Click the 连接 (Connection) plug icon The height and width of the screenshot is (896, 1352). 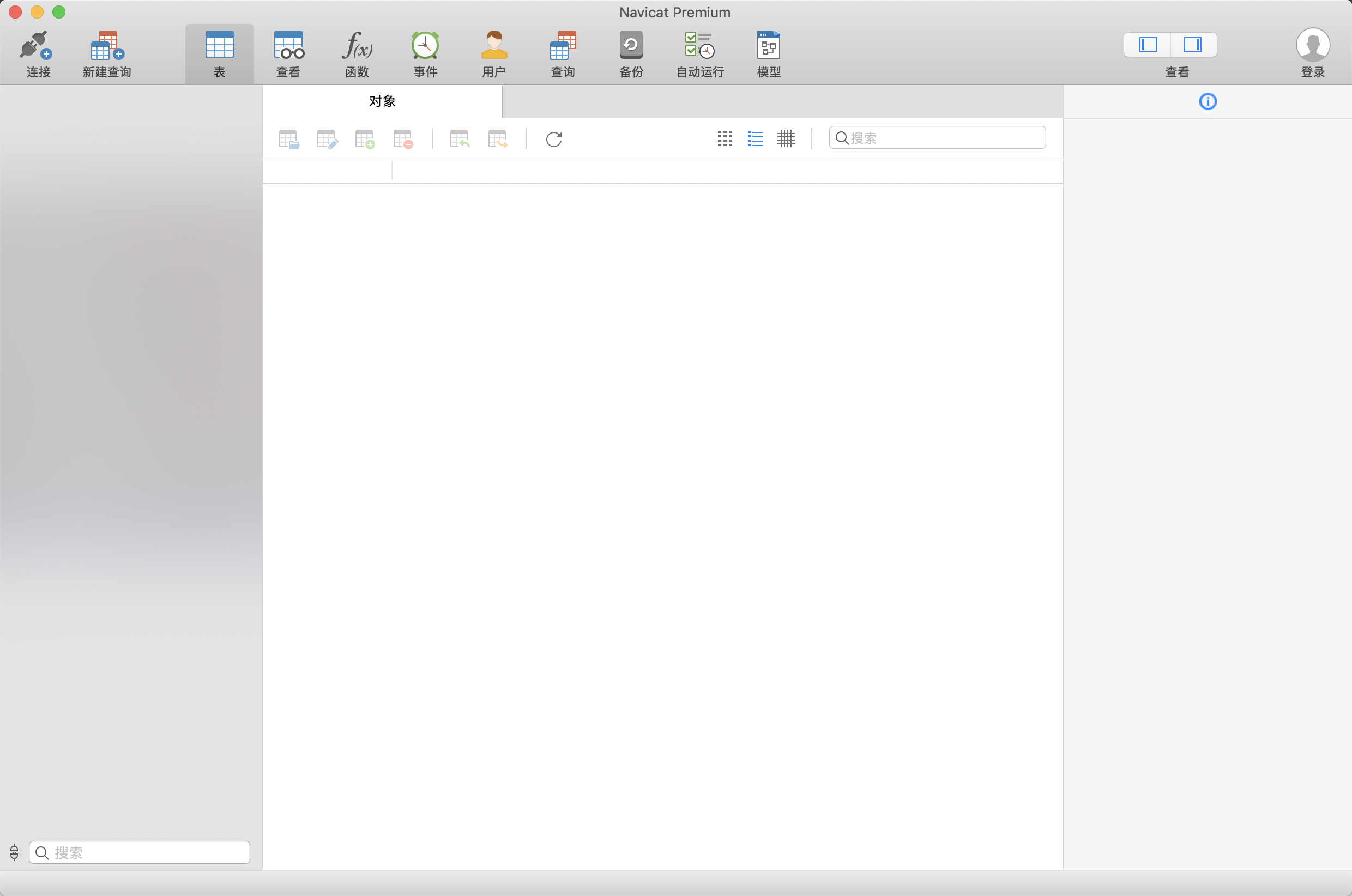pos(37,45)
